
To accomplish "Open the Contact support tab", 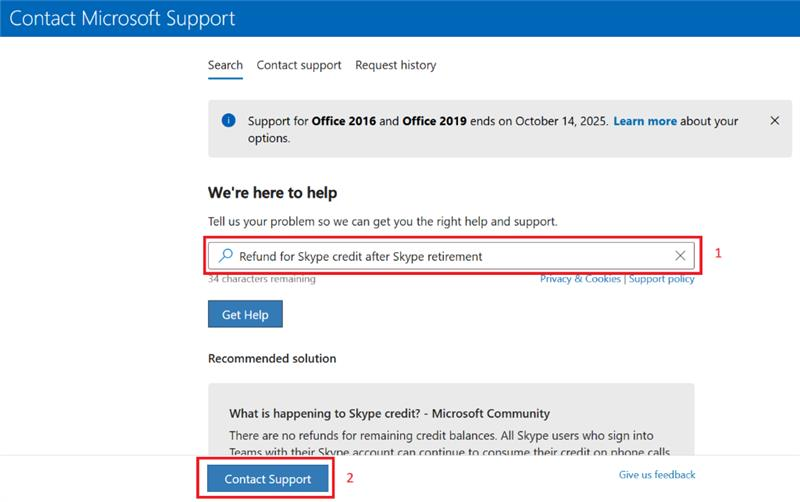I will pos(299,65).
